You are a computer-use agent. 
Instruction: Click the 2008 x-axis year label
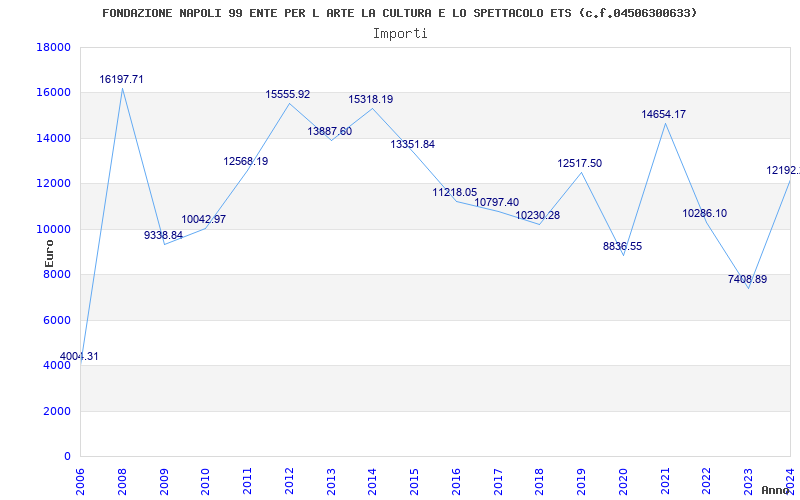[x=122, y=482]
